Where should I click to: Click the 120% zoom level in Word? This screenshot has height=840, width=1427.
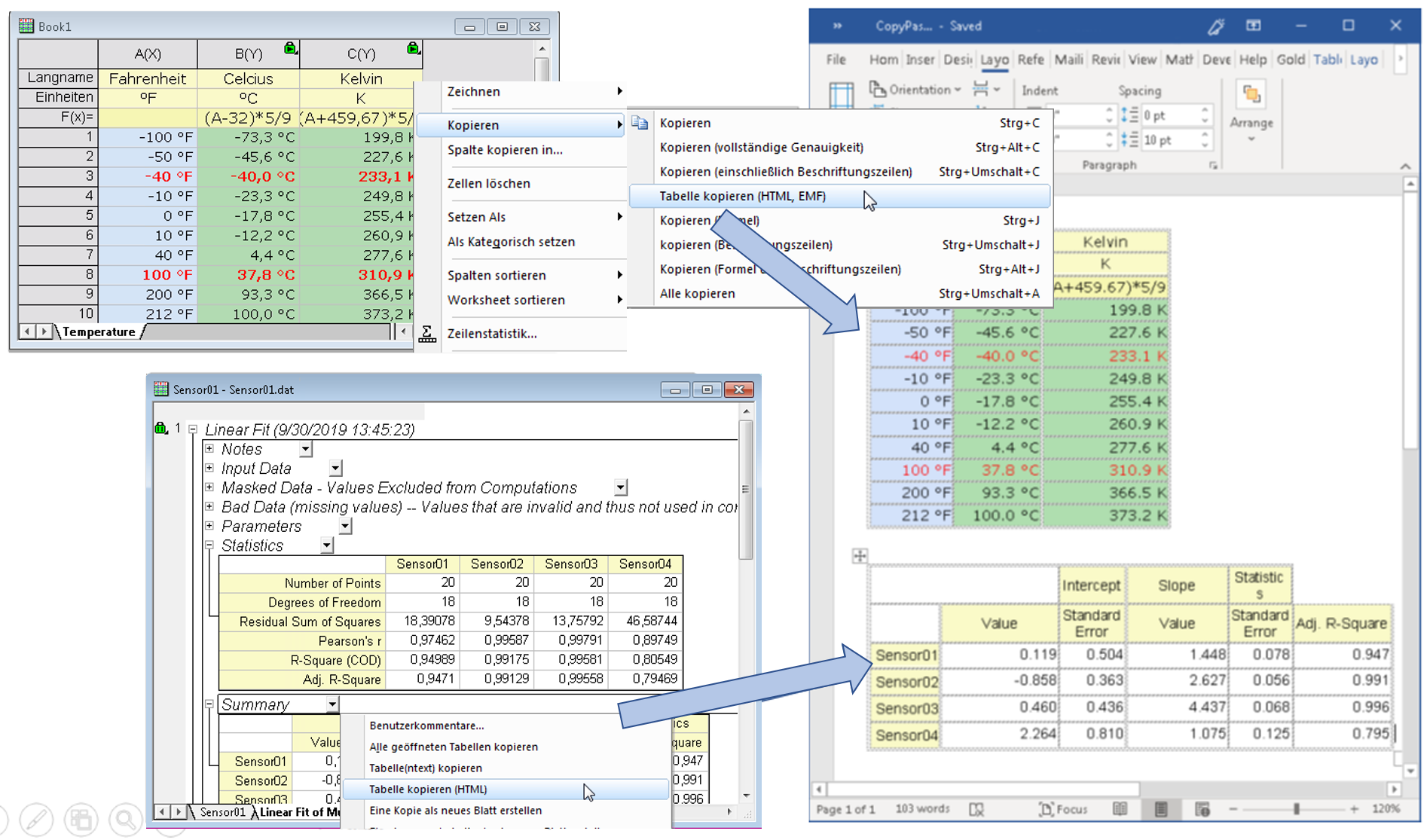[1386, 809]
